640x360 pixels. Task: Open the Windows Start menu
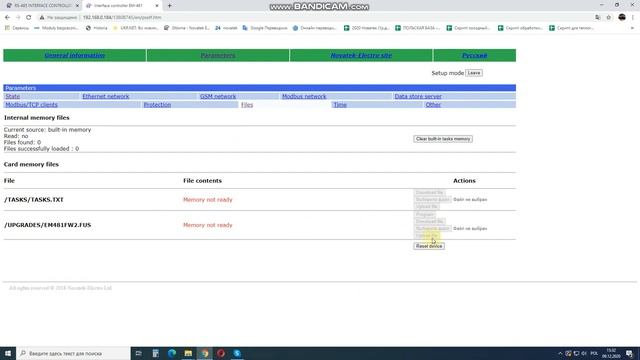coord(8,353)
